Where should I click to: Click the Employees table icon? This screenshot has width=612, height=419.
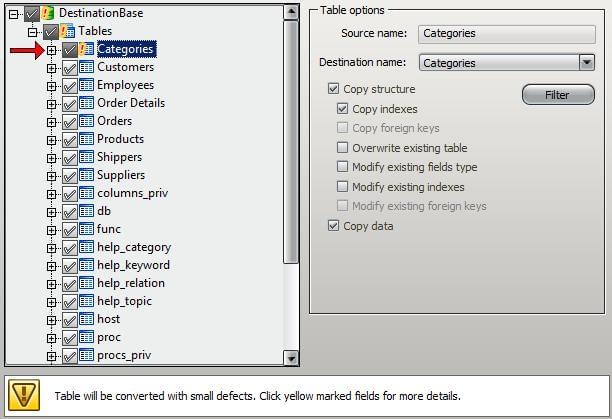[x=86, y=85]
